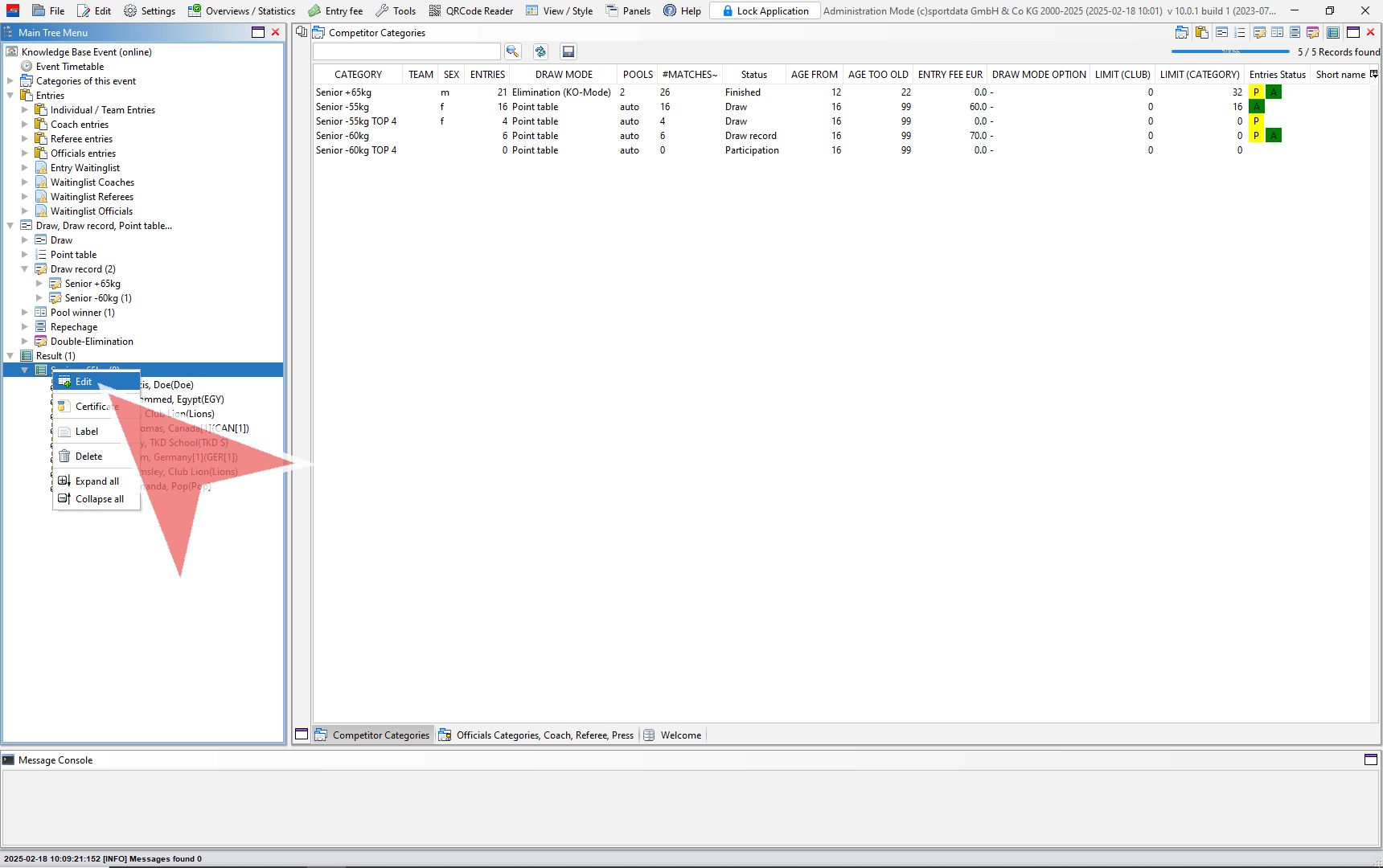The height and width of the screenshot is (868, 1383).
Task: Close the Main Tree Menu with red X
Action: 276,32
